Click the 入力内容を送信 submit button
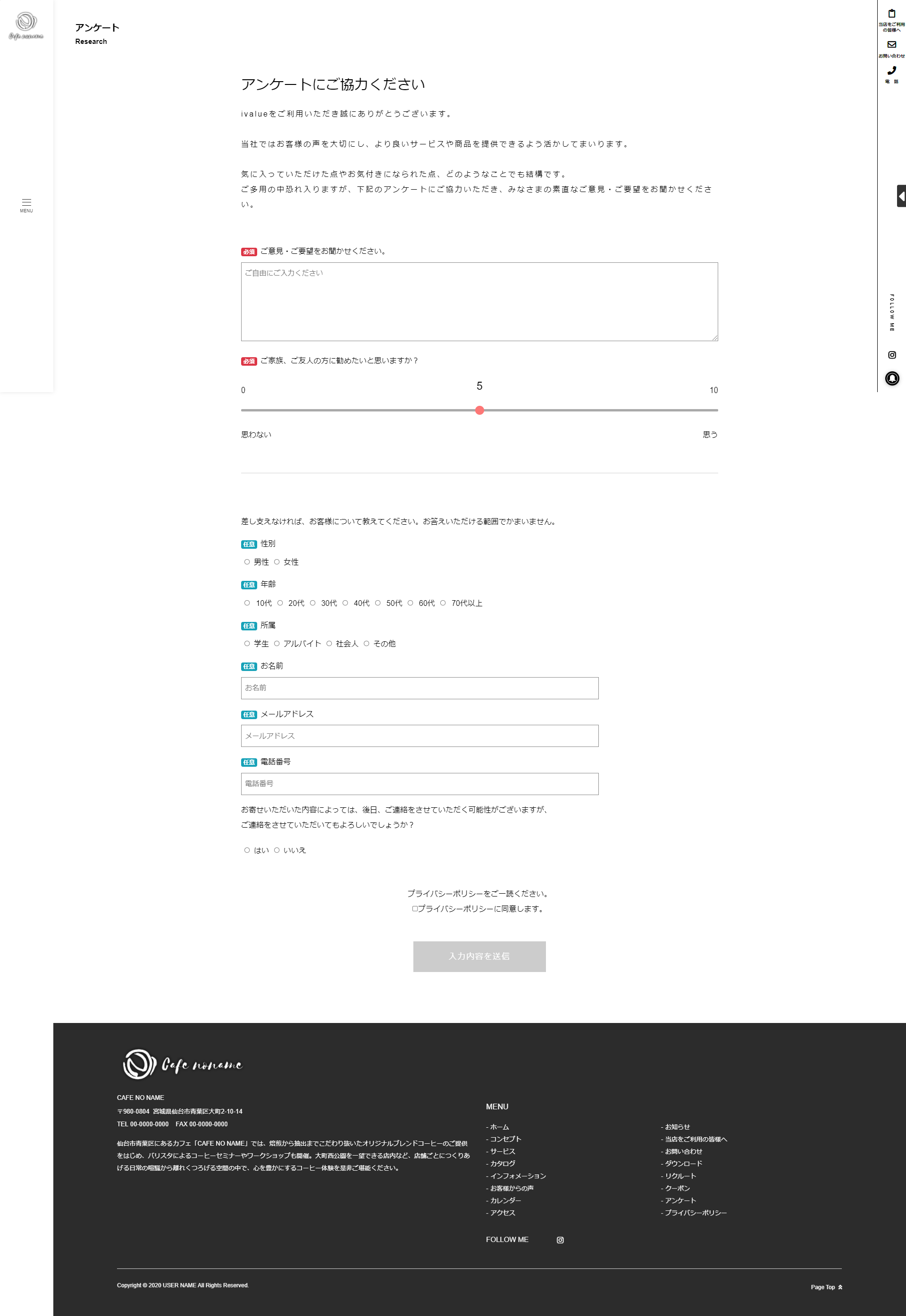This screenshot has height=1316, width=906. click(479, 956)
